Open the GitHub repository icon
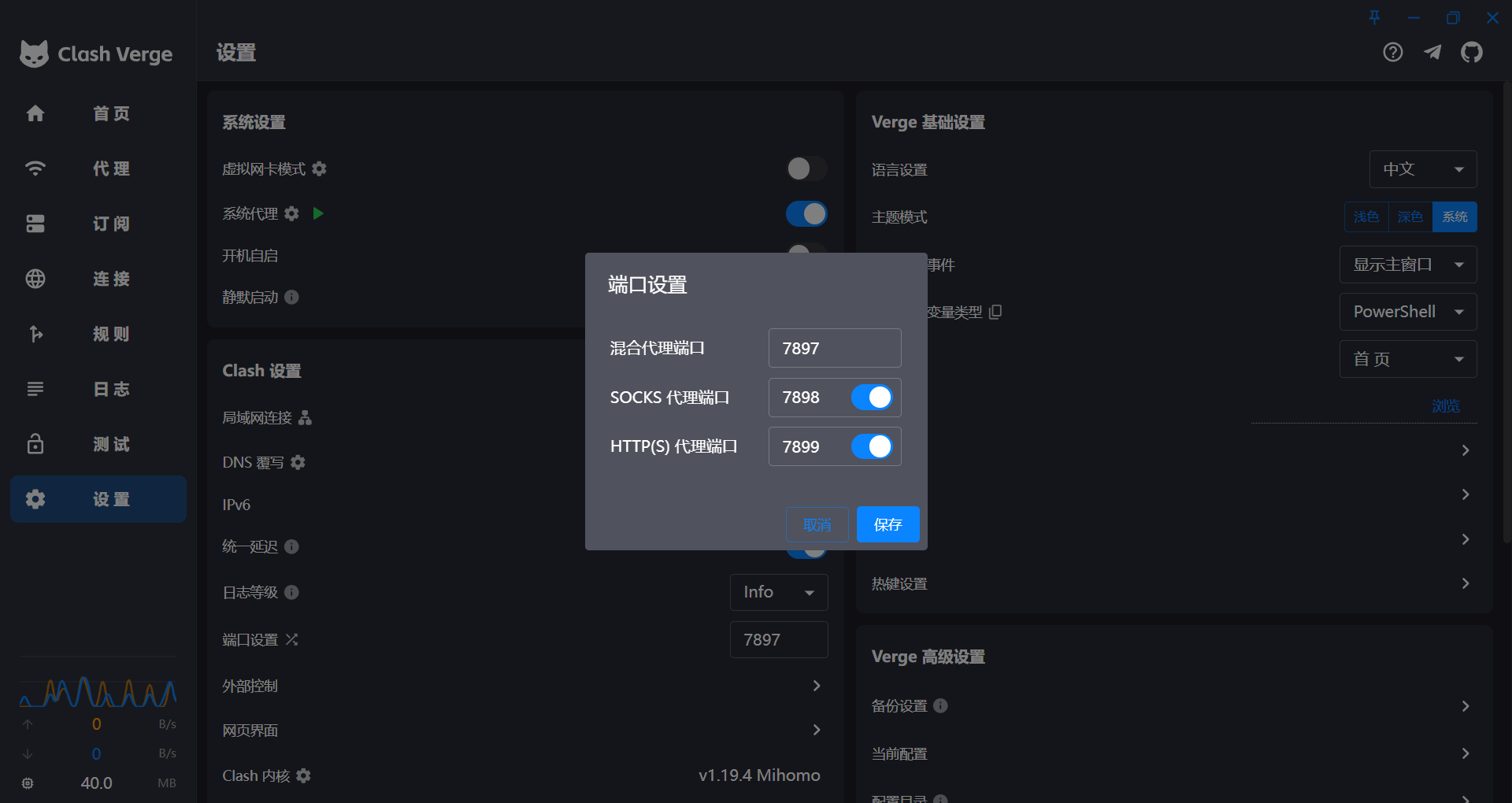 1471,53
